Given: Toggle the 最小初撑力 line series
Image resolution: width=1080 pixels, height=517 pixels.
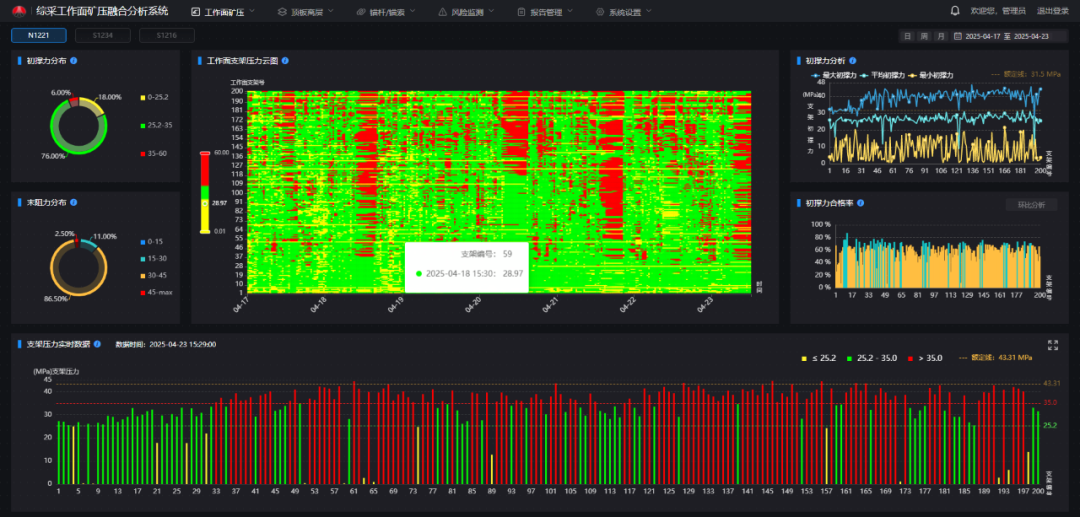Looking at the screenshot, I should [931, 75].
